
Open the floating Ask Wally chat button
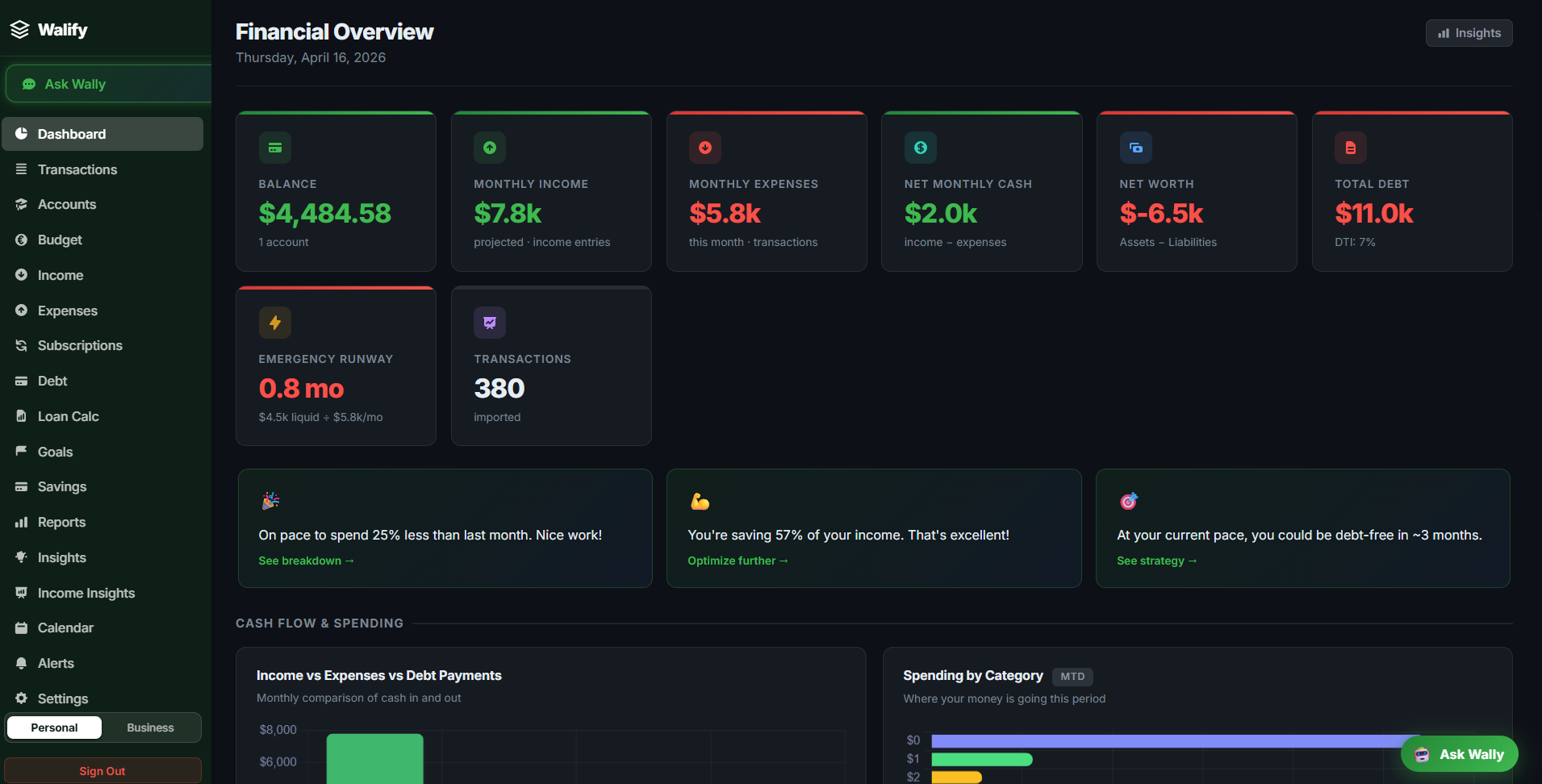[x=1459, y=754]
